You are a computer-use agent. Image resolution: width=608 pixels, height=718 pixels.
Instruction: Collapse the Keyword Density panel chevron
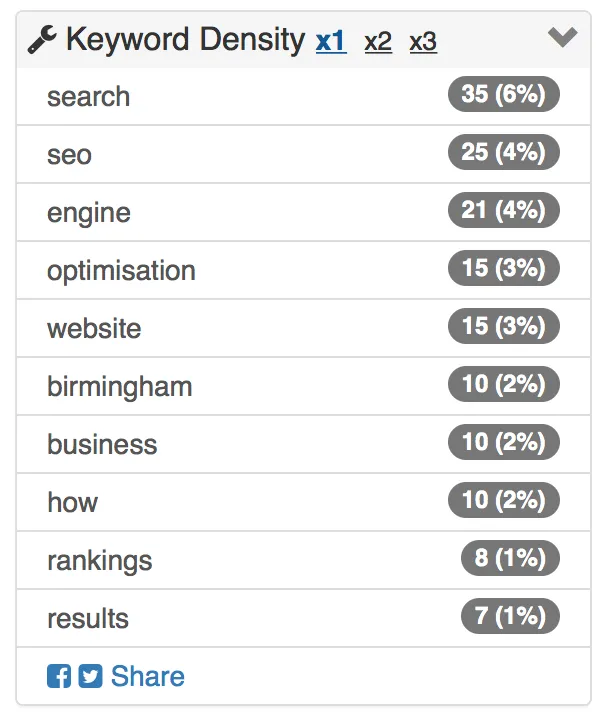pyautogui.click(x=562, y=37)
